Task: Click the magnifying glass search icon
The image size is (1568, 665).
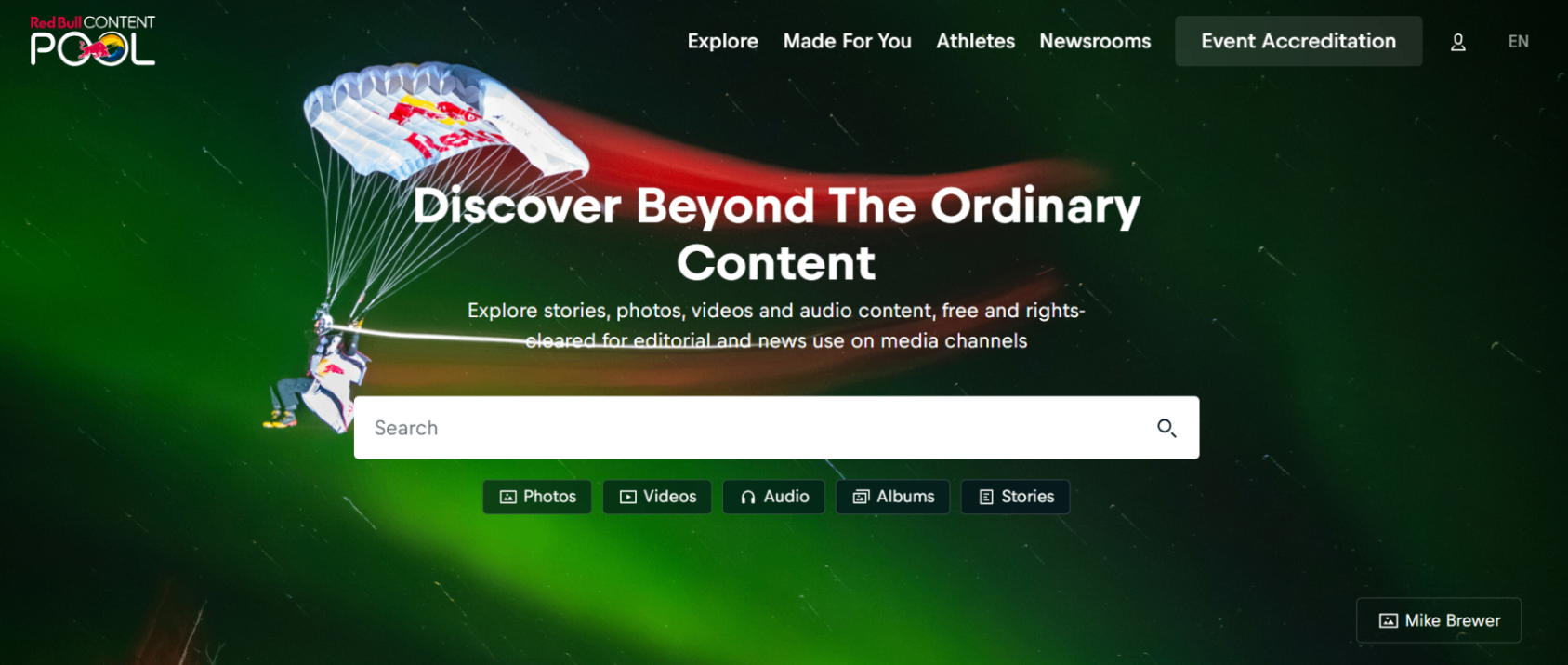Action: click(x=1166, y=428)
